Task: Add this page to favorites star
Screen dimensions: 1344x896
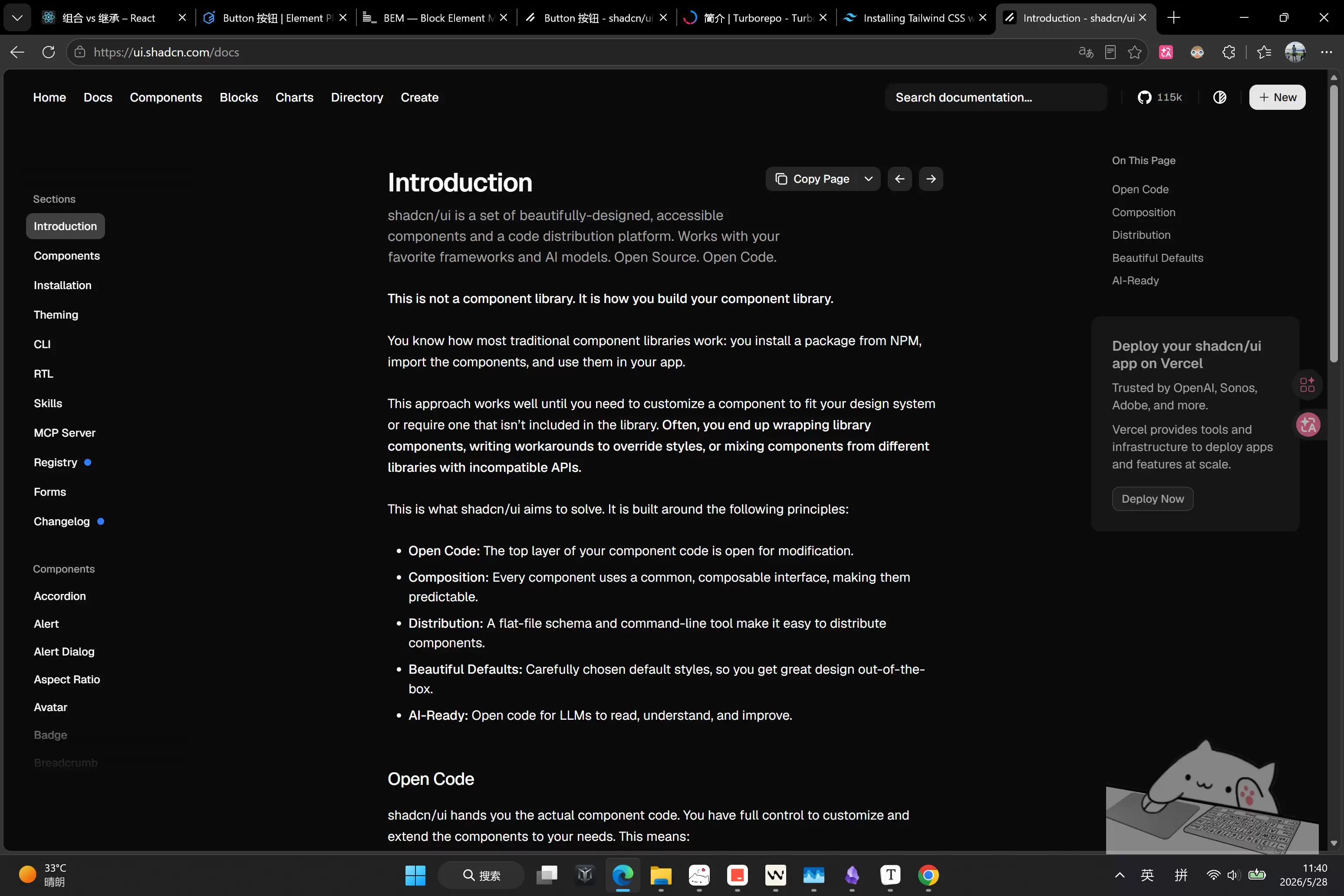Action: [x=1135, y=52]
